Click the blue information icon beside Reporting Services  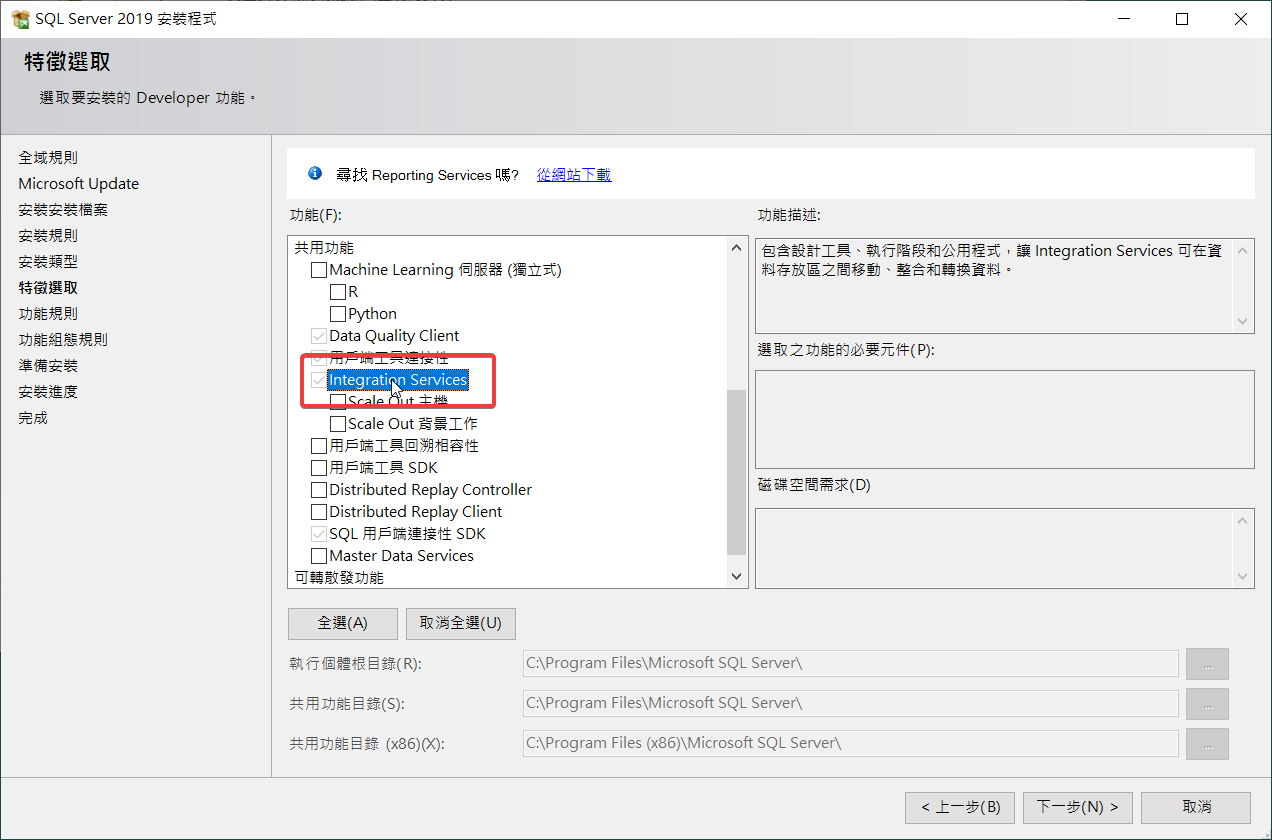click(x=315, y=174)
